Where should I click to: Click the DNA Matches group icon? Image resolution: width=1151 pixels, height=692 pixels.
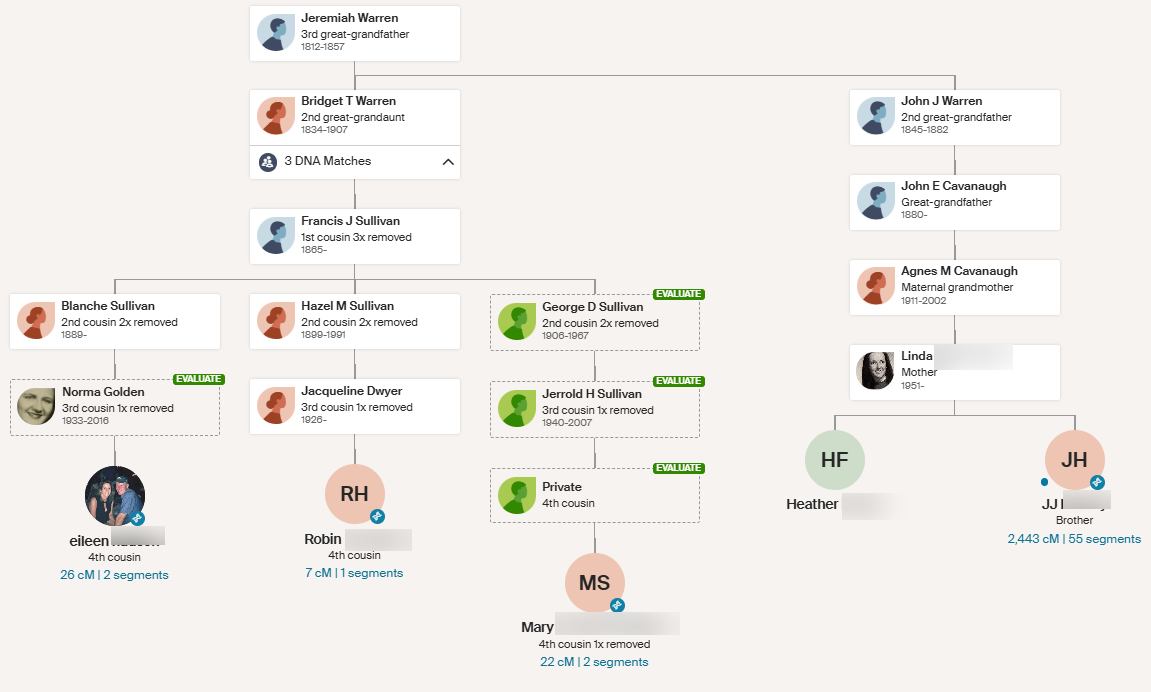(x=268, y=162)
